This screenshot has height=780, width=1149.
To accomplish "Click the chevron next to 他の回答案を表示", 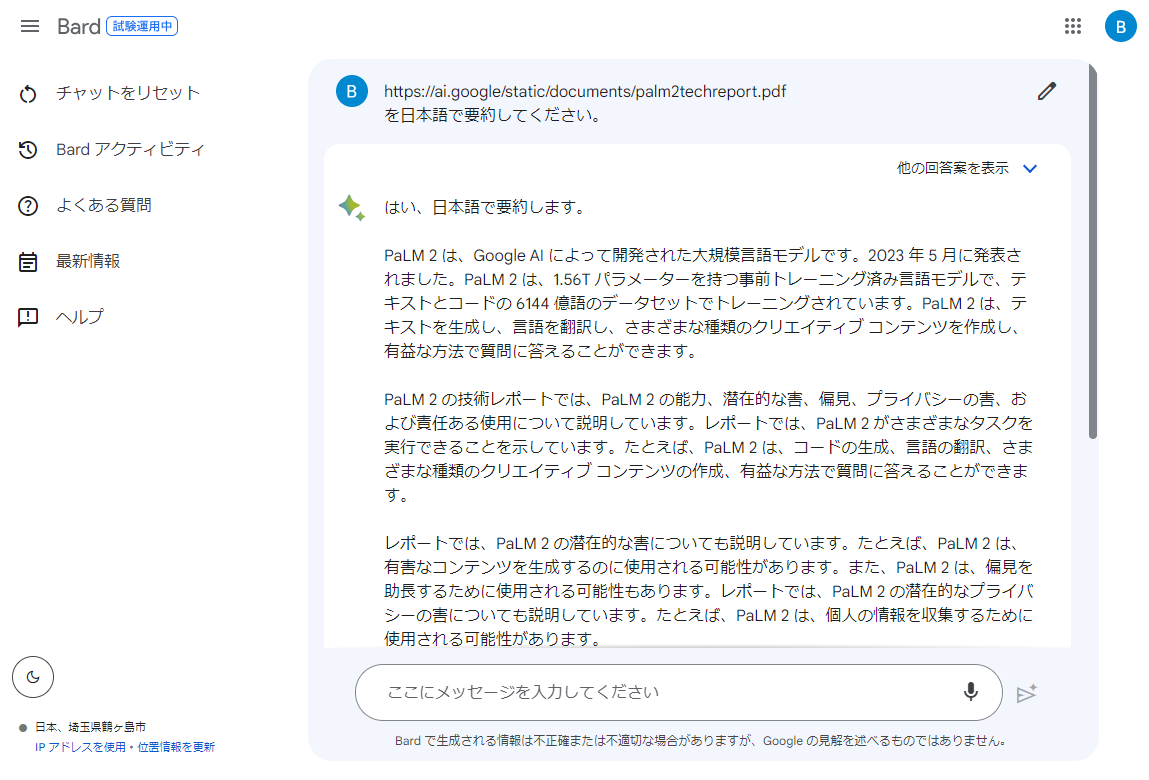I will coord(1030,169).
